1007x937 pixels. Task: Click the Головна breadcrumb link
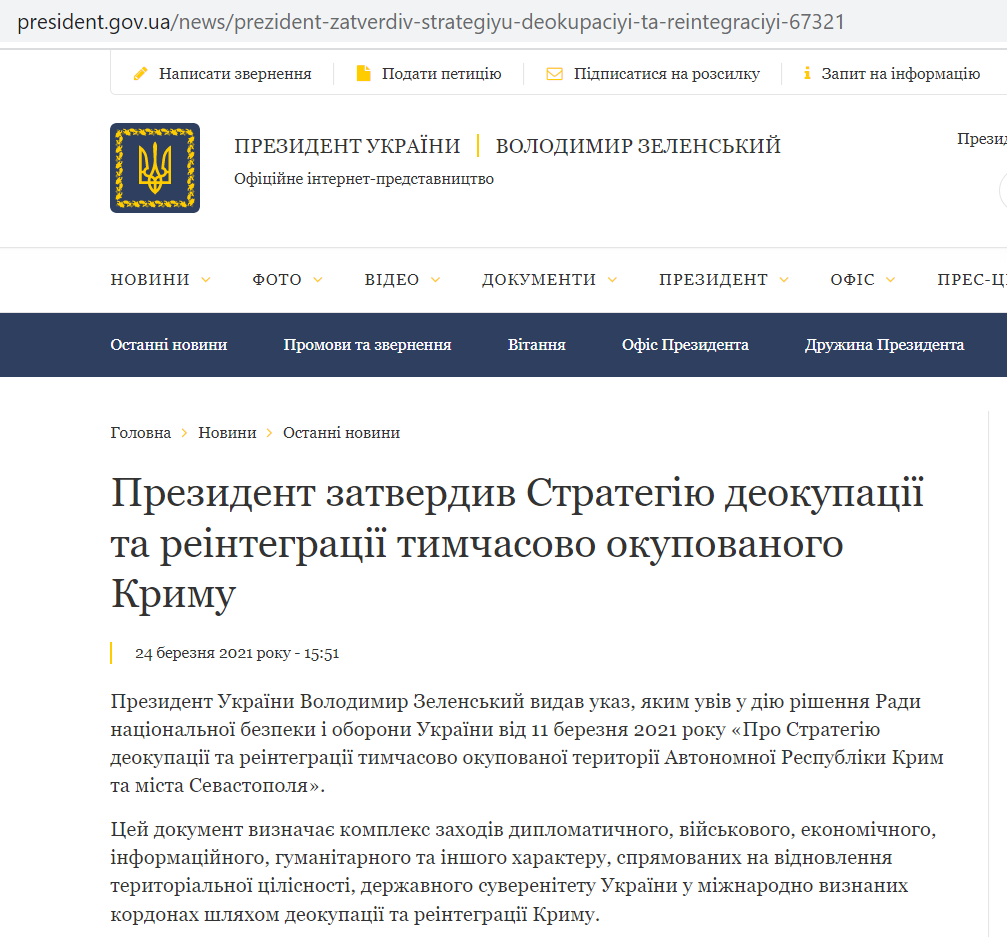[140, 433]
